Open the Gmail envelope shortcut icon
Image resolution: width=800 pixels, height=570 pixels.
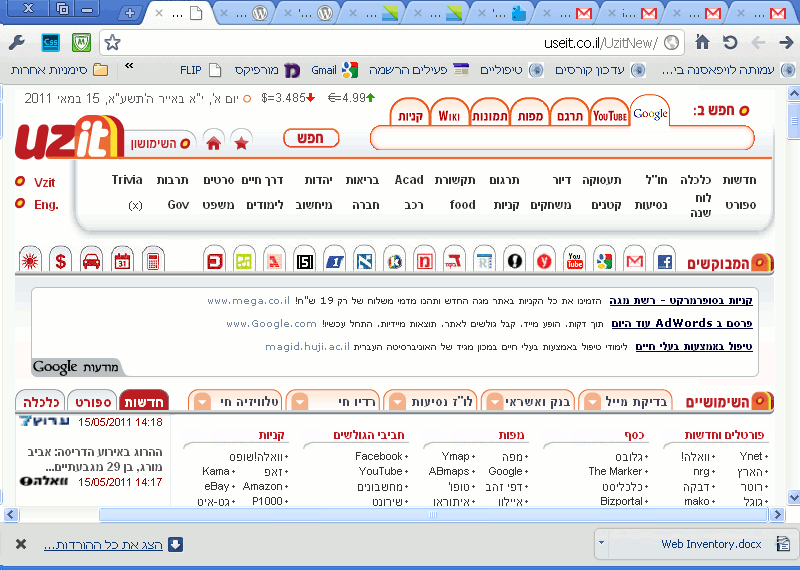[634, 261]
